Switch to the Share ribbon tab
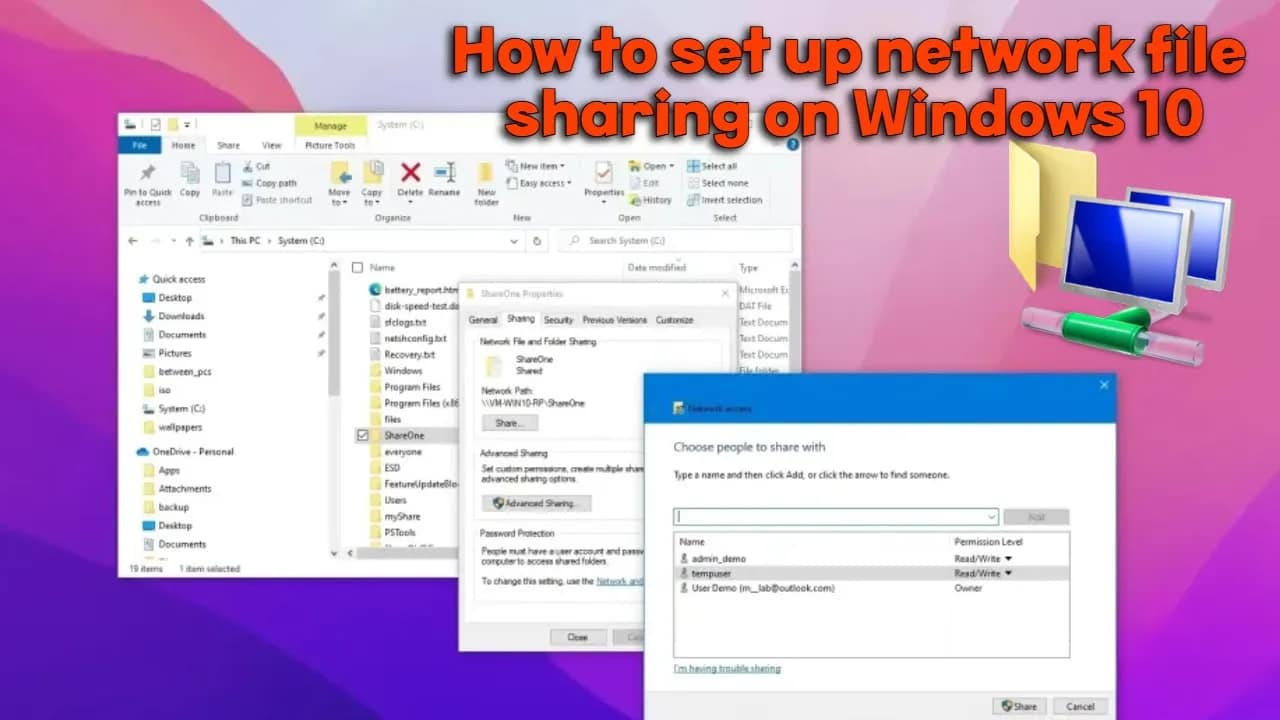 point(228,144)
